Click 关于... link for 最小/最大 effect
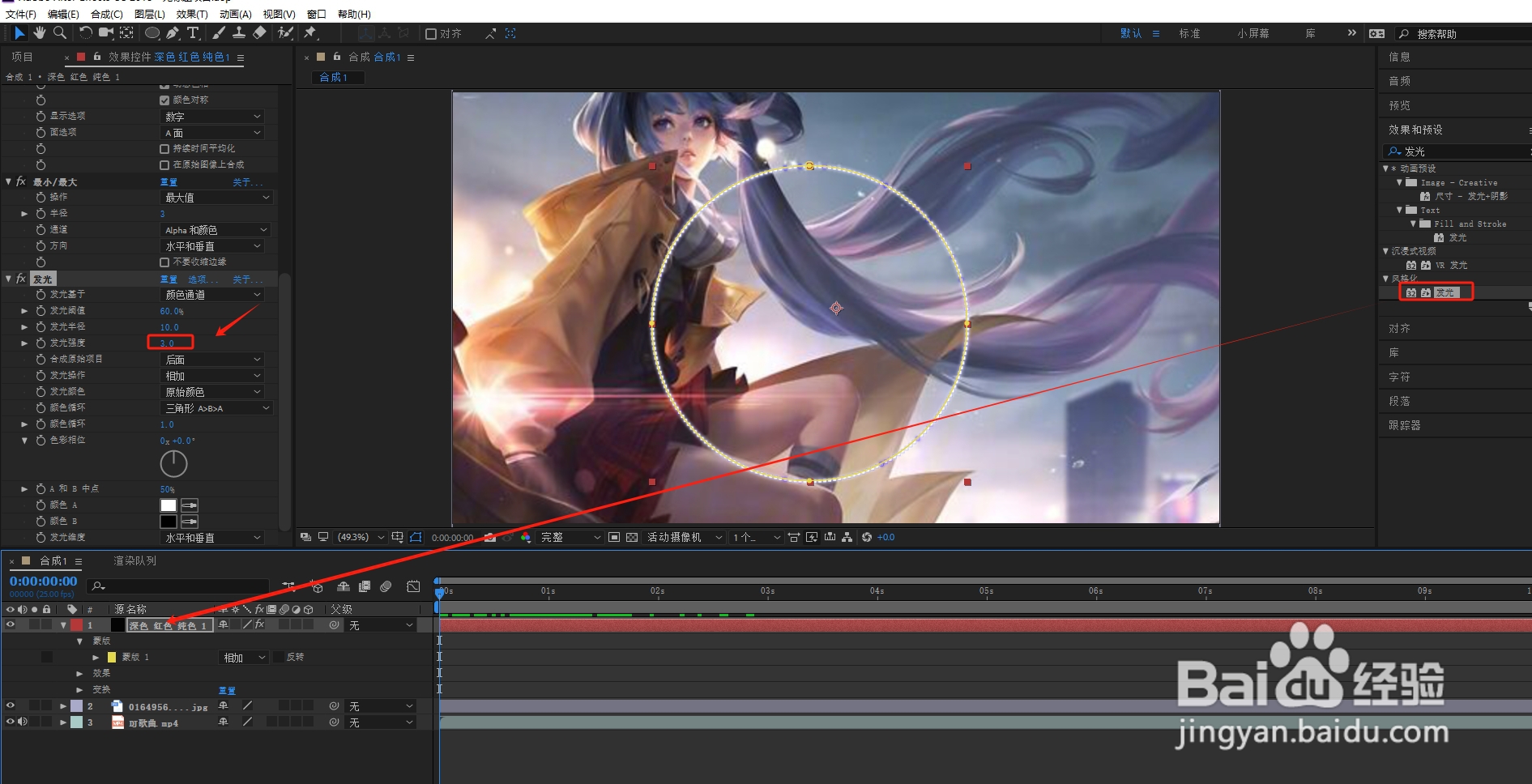Image resolution: width=1532 pixels, height=784 pixels. [247, 182]
